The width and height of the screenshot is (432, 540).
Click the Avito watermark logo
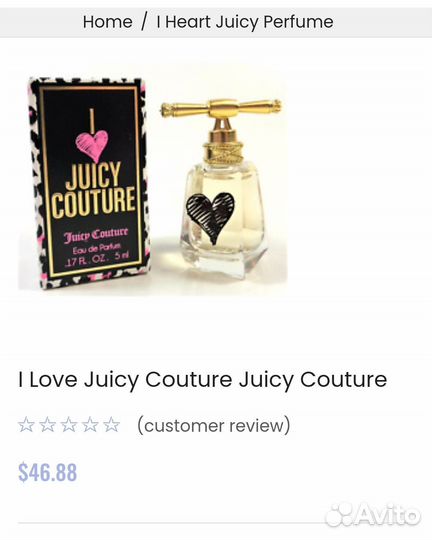(373, 515)
